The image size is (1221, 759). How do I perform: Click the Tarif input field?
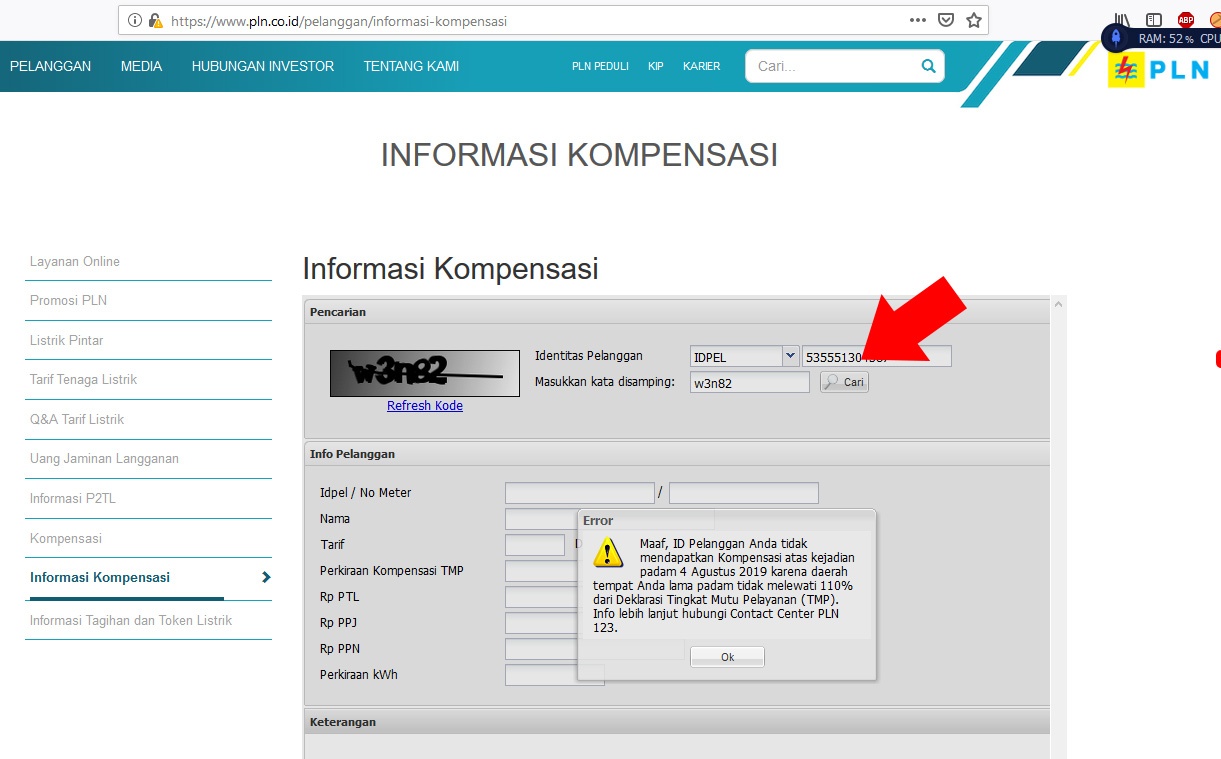pyautogui.click(x=535, y=545)
